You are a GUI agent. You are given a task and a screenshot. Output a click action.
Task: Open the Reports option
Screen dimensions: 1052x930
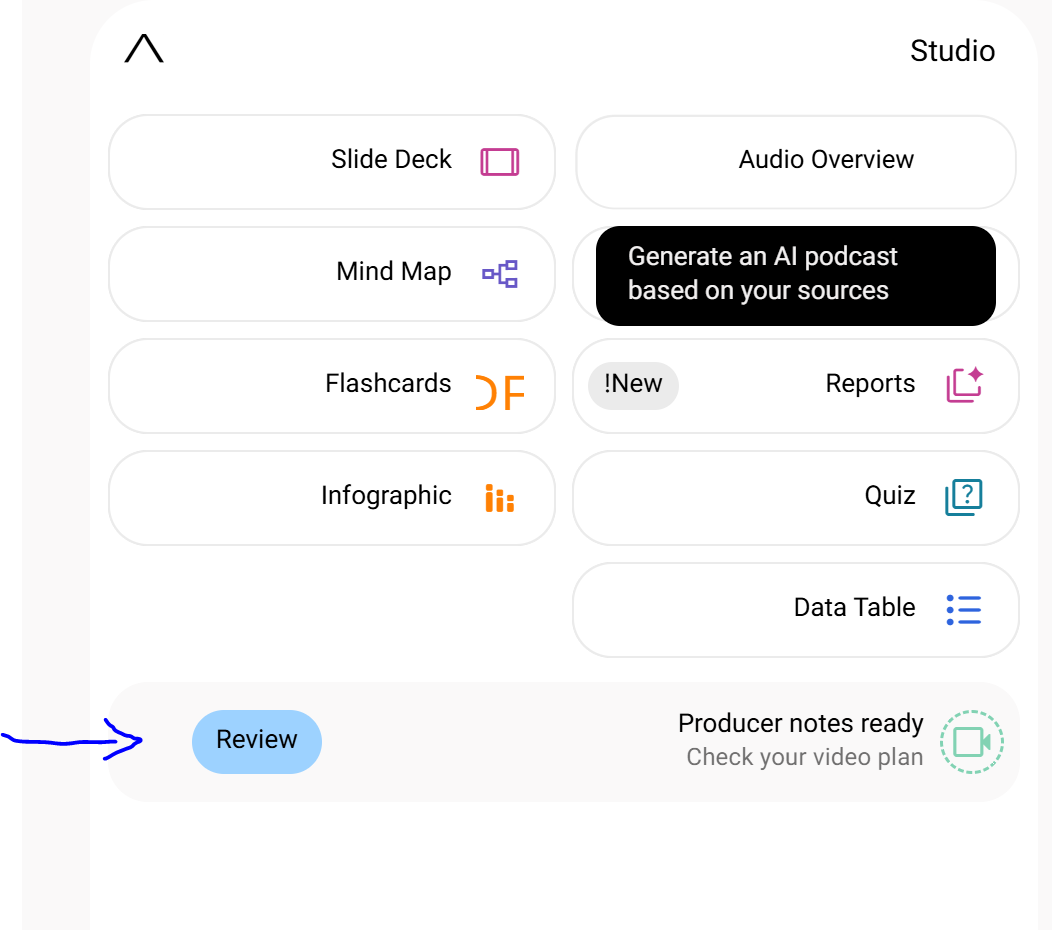pyautogui.click(x=796, y=386)
